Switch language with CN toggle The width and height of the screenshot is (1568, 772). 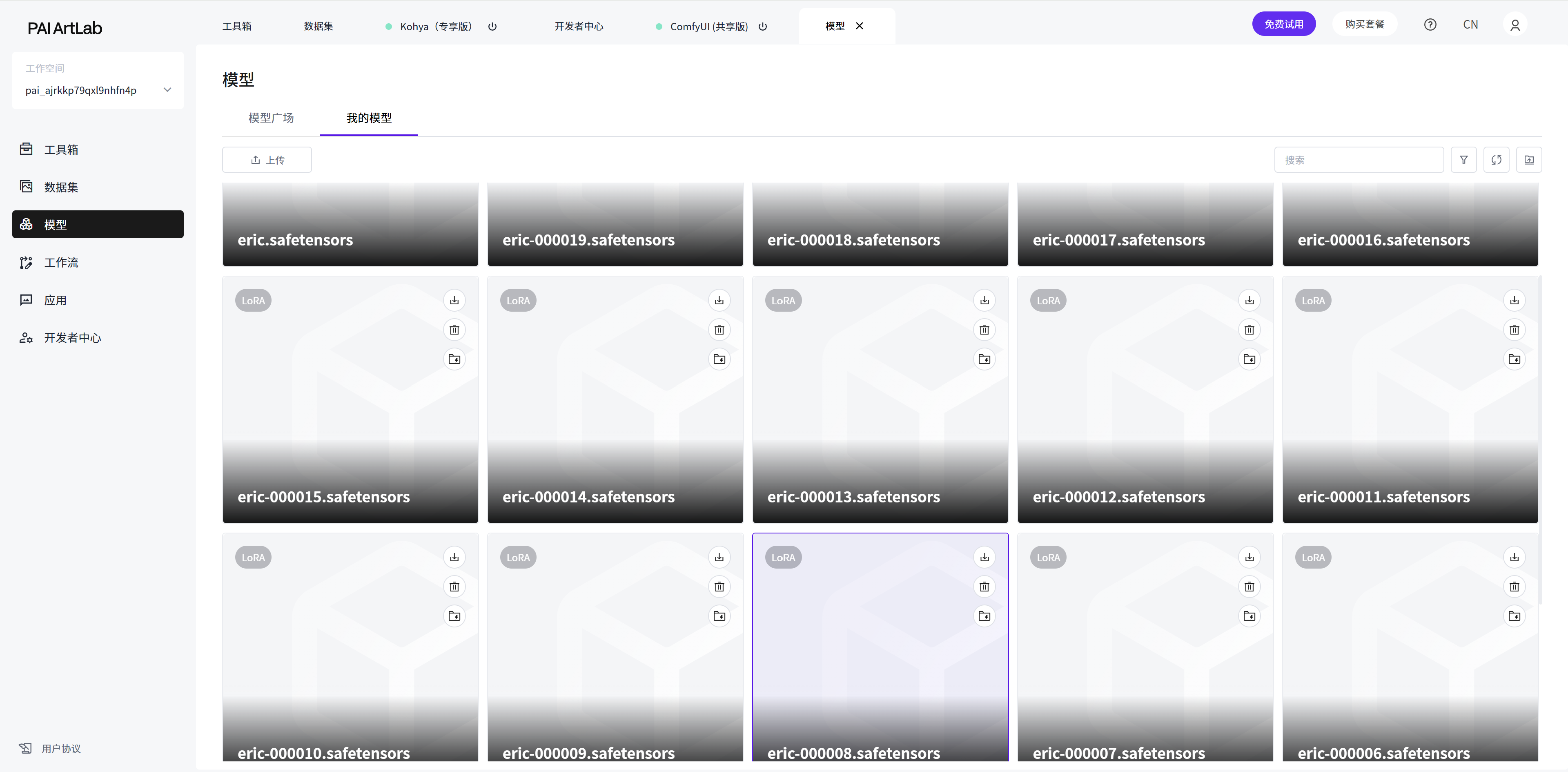click(x=1470, y=25)
